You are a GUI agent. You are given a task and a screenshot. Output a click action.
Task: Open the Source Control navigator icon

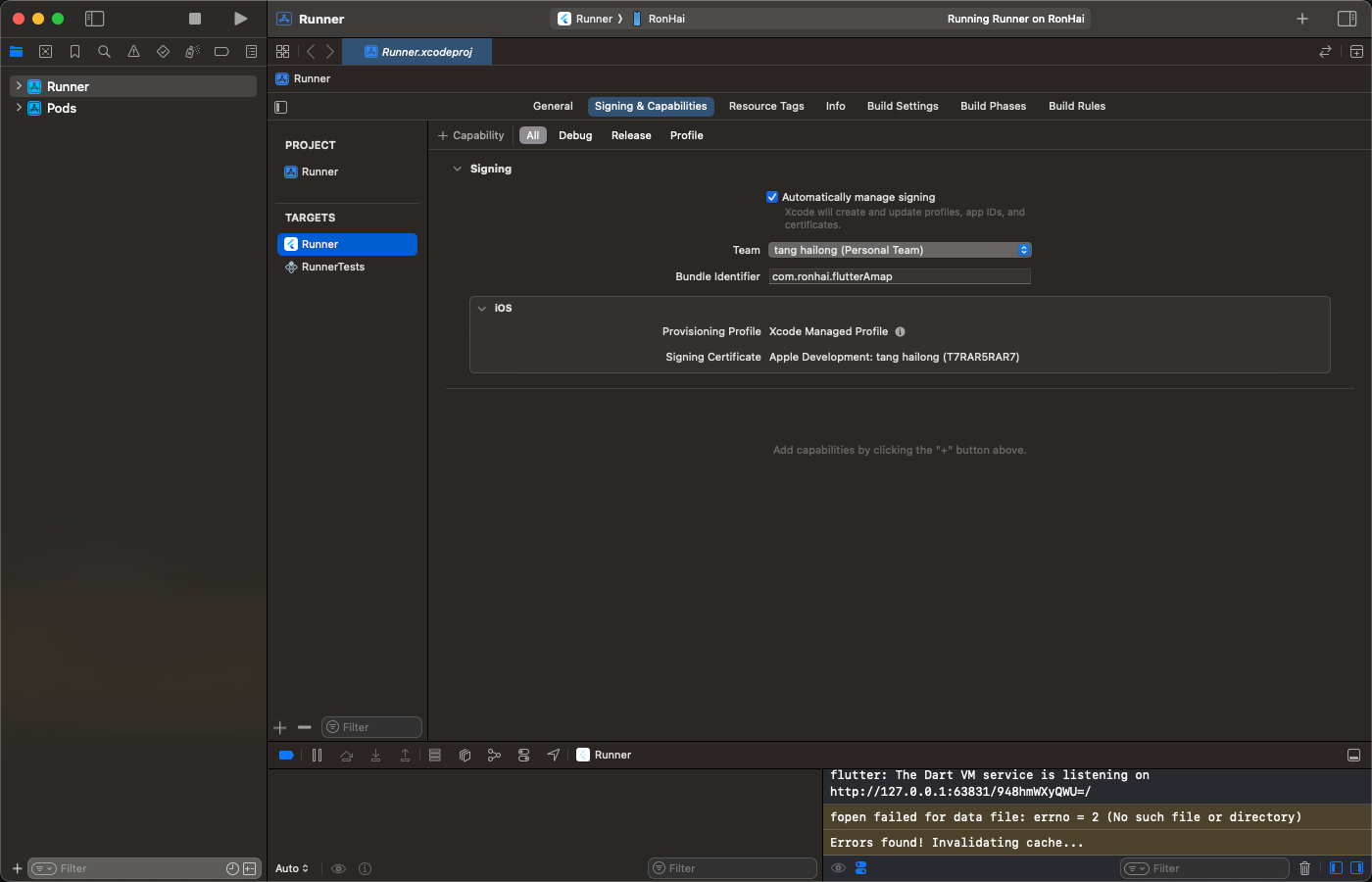(x=45, y=52)
